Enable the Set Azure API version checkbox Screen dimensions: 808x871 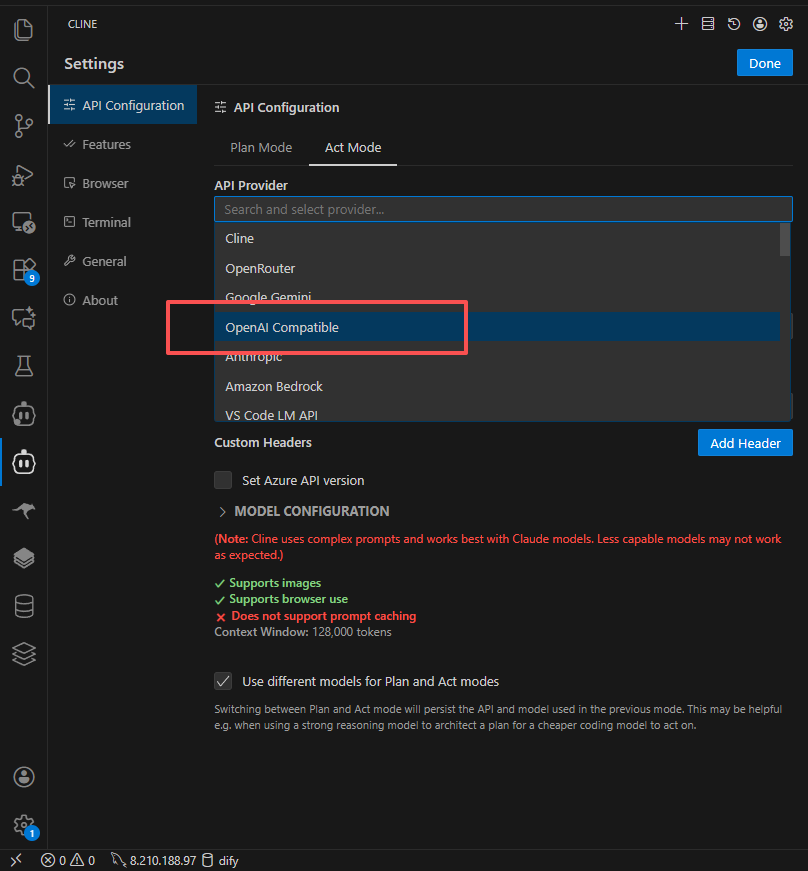click(x=222, y=479)
